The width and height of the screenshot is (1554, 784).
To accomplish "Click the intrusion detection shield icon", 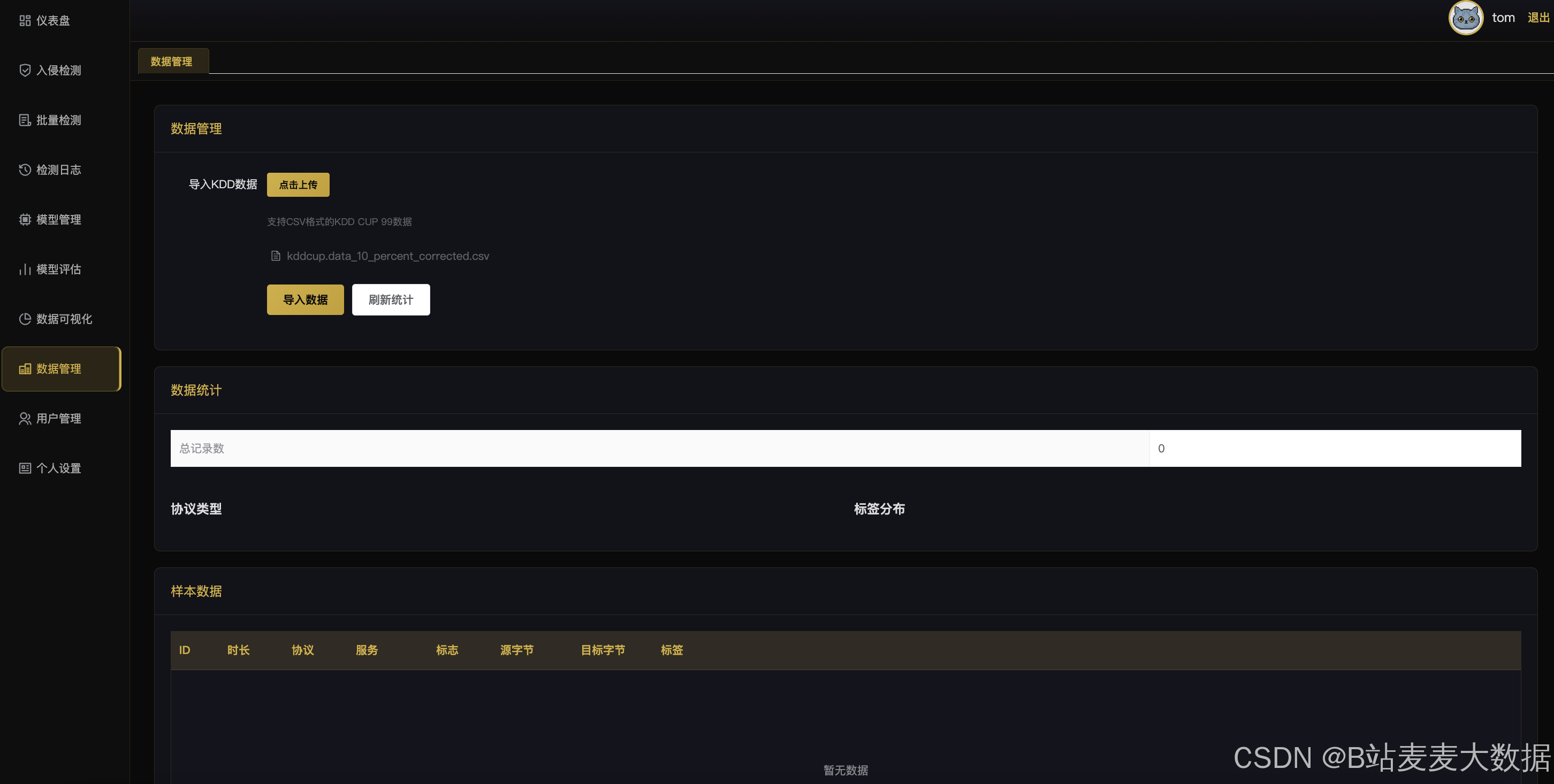I will (x=25, y=71).
